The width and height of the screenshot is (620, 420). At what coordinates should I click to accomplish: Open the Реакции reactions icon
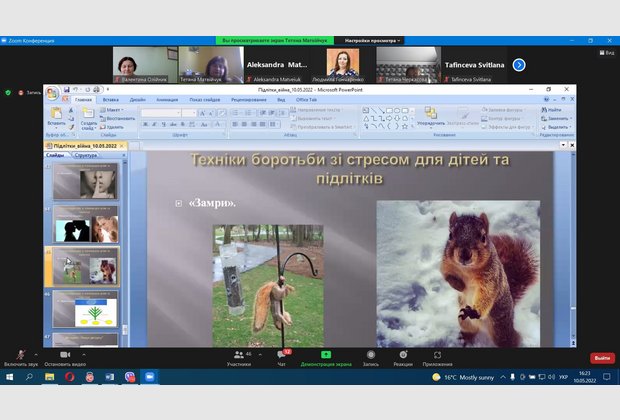click(x=403, y=355)
